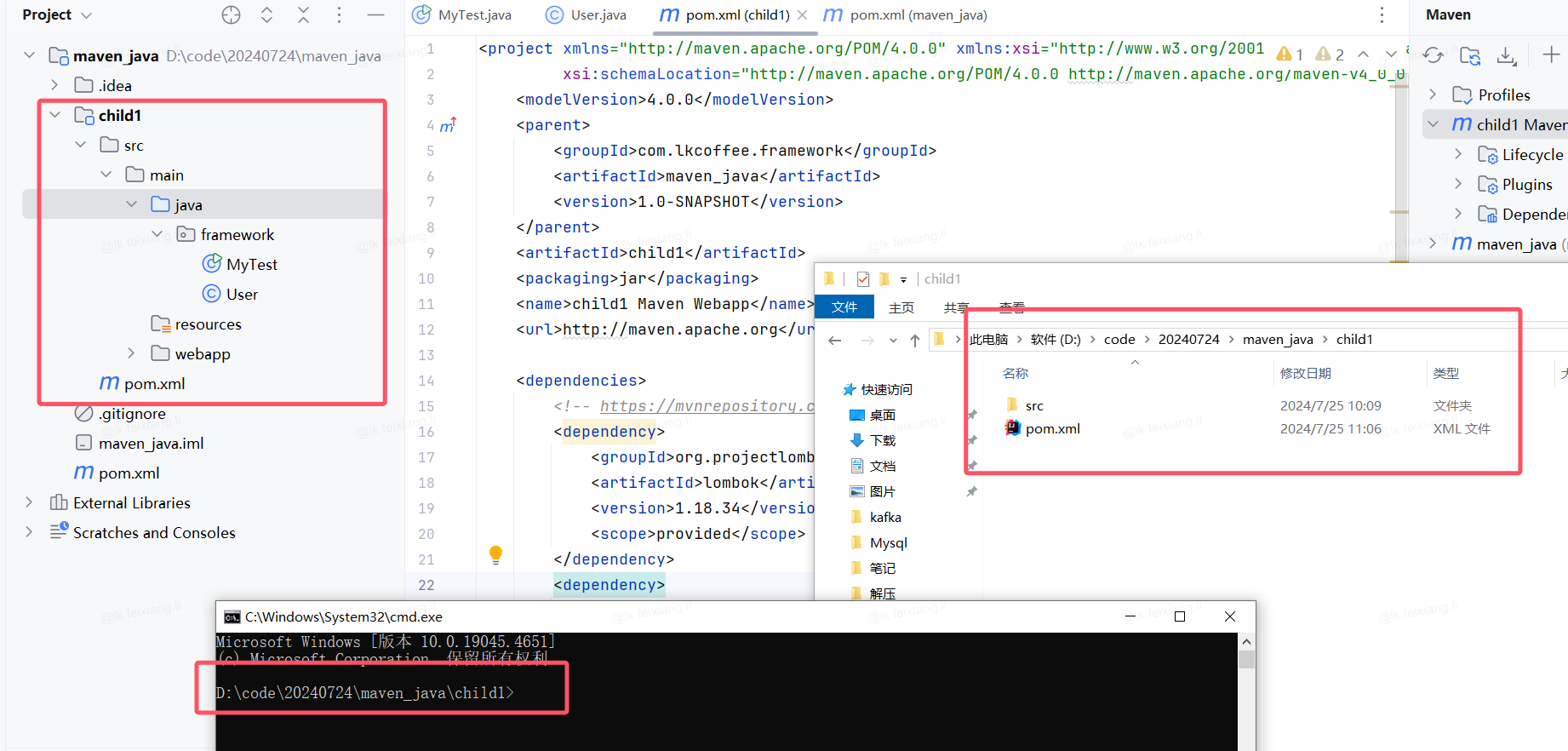
Task: Click the Select Opened File target icon
Action: click(231, 15)
